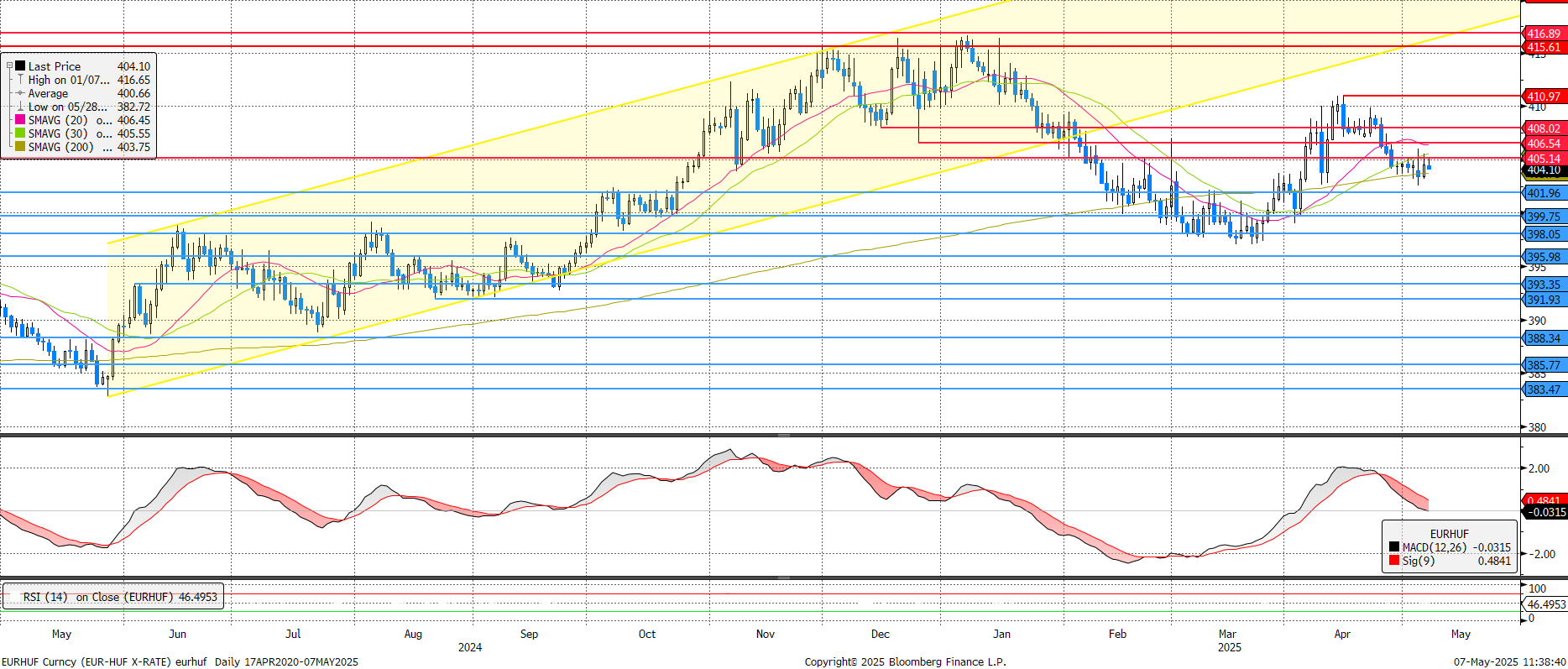Click the 415.61 red resistance price label
1568x669 pixels.
point(1544,47)
